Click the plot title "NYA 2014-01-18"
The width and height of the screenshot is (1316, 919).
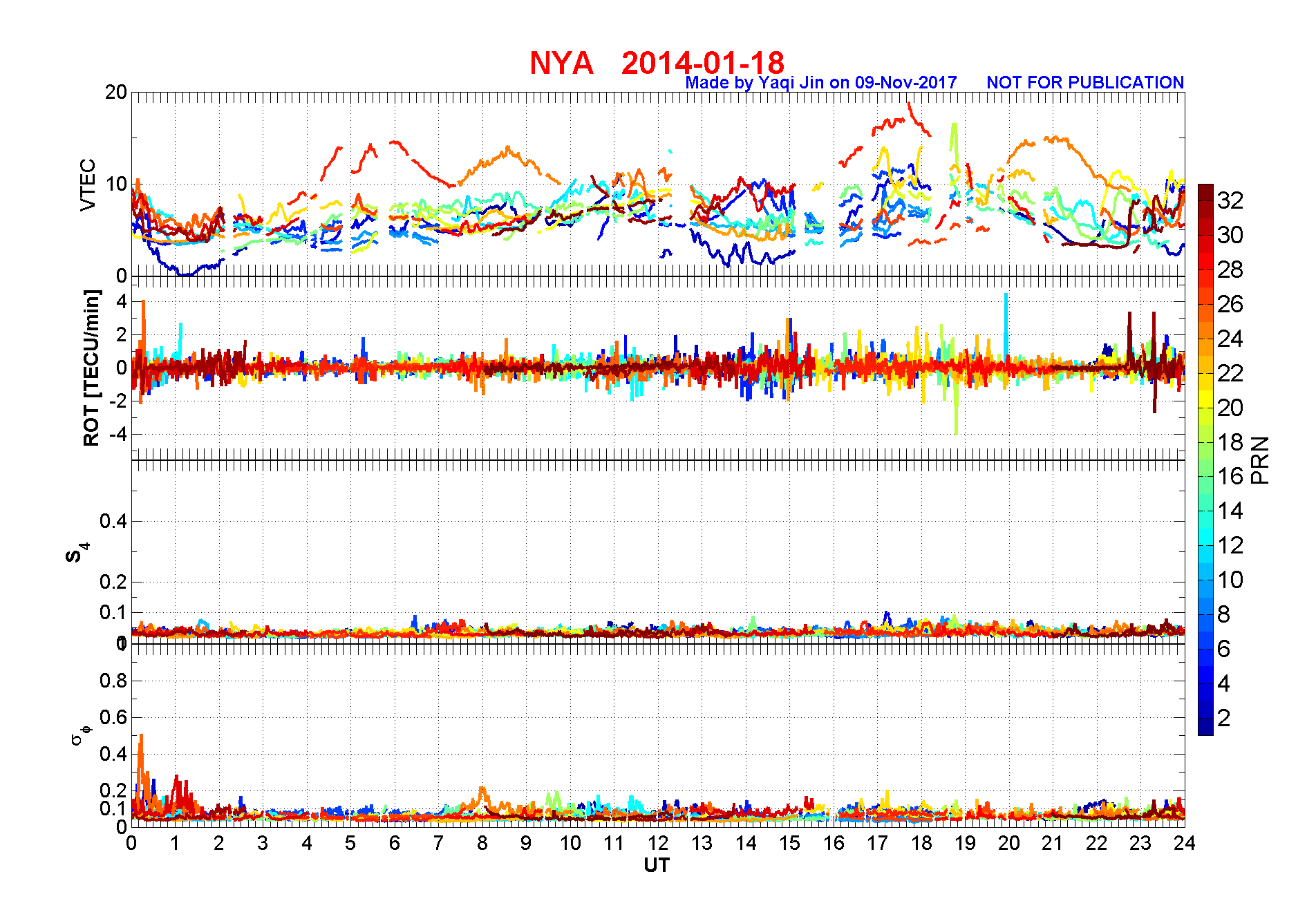657,63
